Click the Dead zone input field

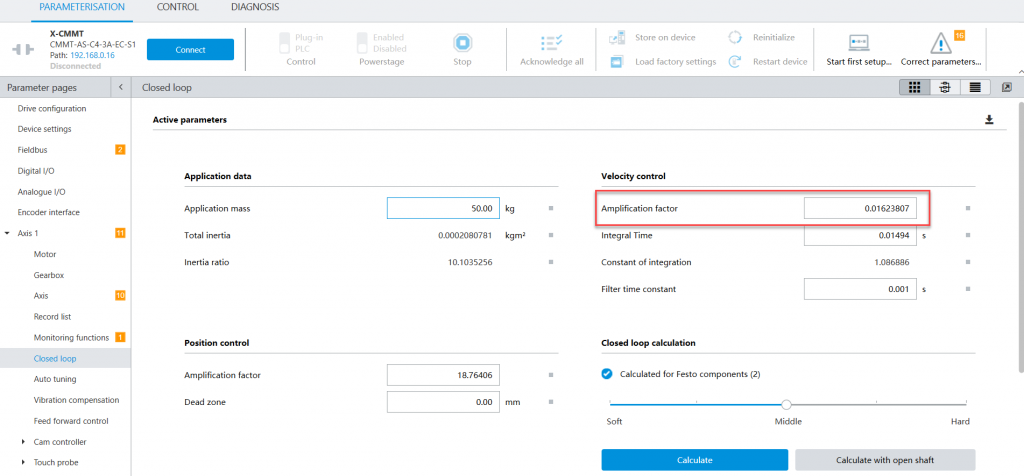click(x=443, y=402)
